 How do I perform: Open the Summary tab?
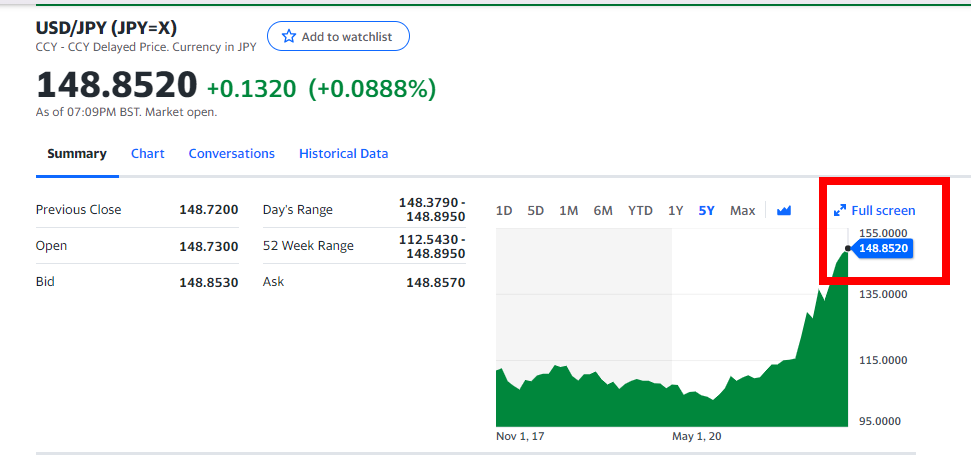77,154
